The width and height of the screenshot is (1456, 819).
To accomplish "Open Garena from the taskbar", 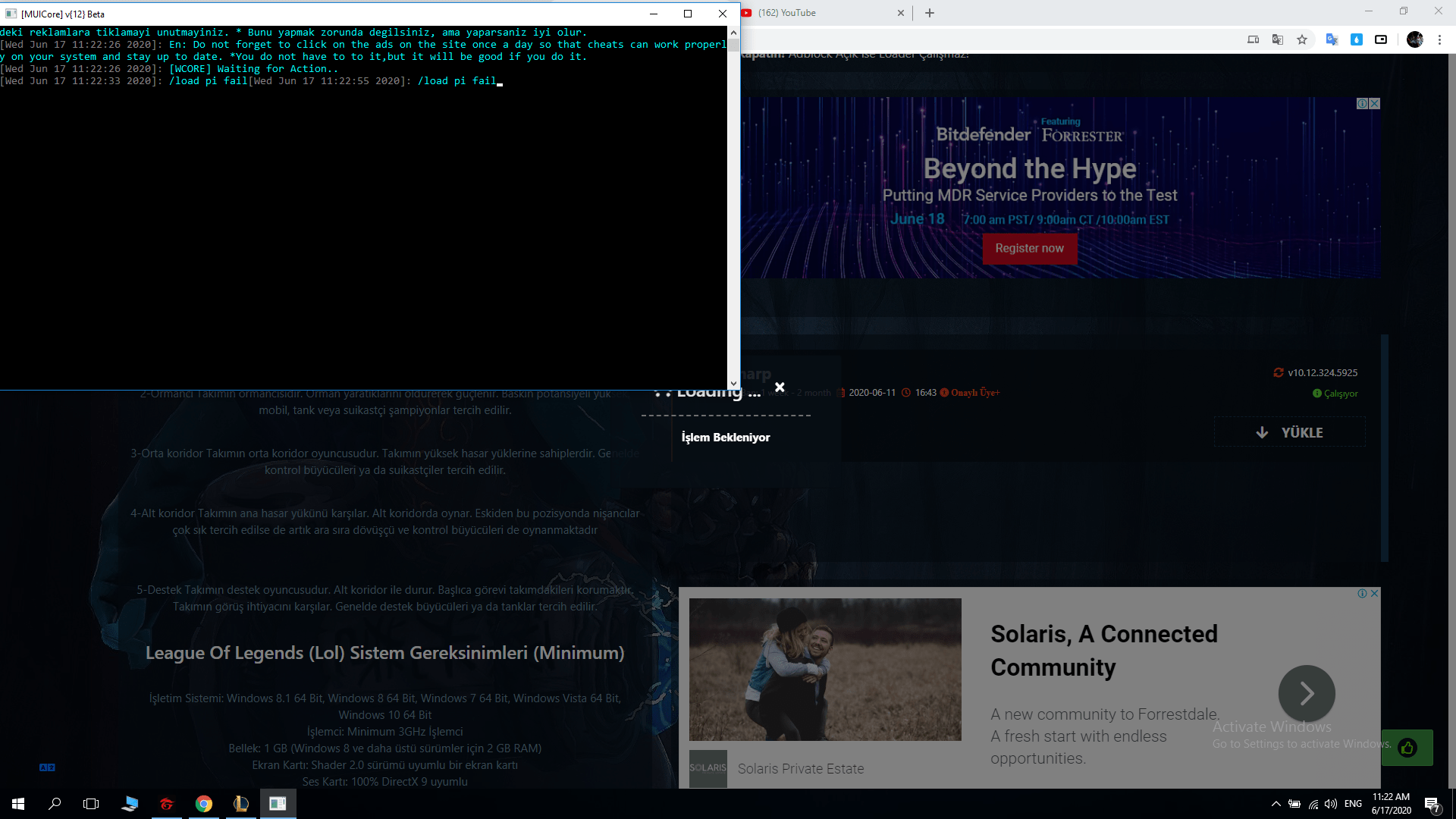I will coord(166,804).
